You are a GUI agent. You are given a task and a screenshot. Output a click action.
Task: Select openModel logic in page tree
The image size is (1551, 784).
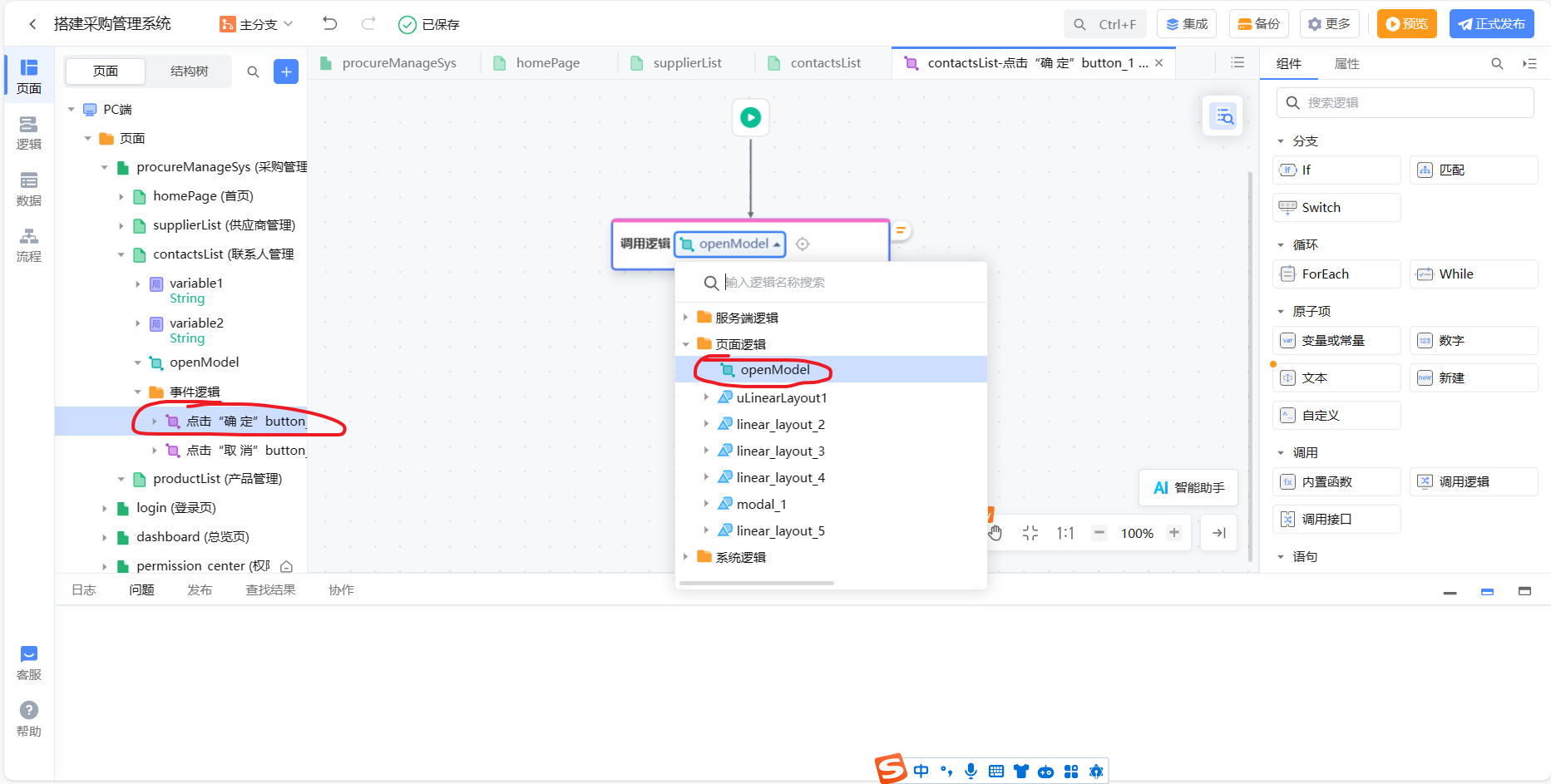[204, 362]
